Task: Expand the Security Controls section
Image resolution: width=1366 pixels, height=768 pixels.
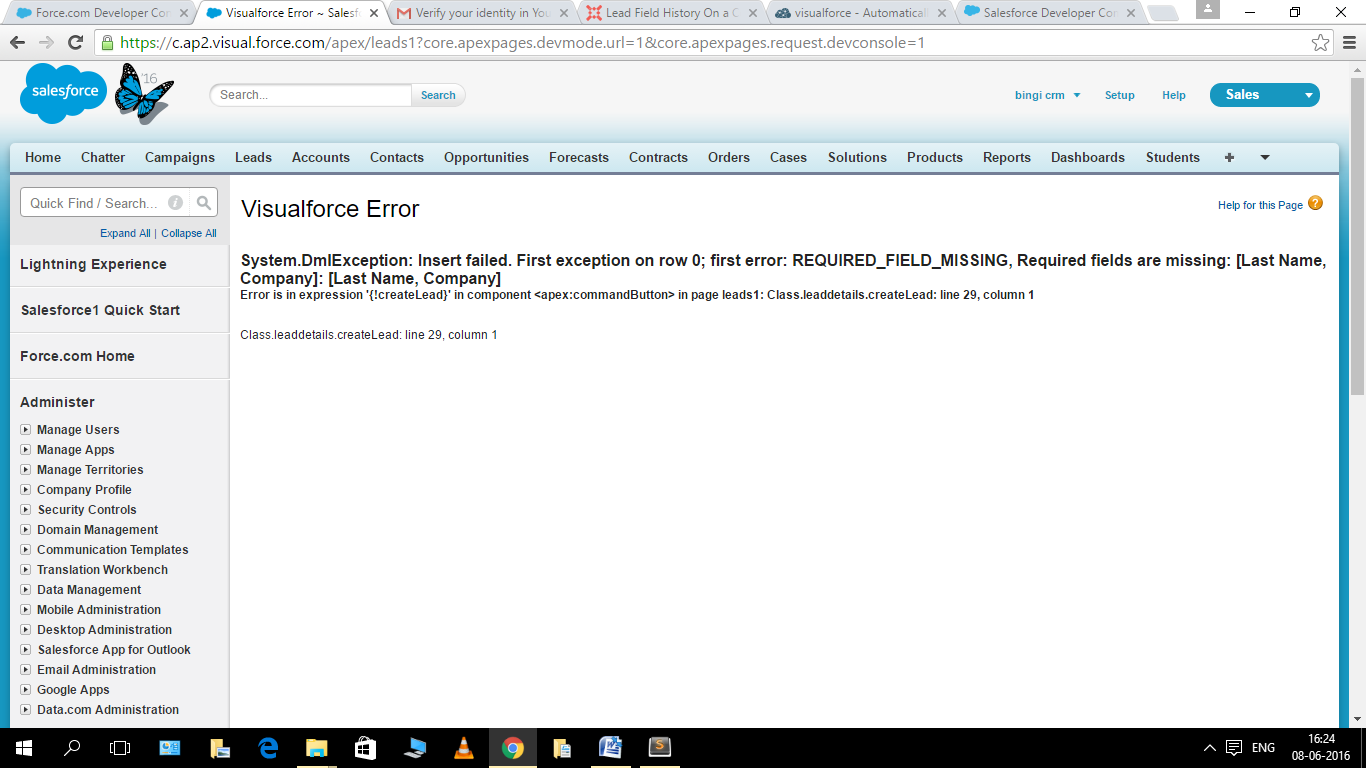Action: [26, 510]
